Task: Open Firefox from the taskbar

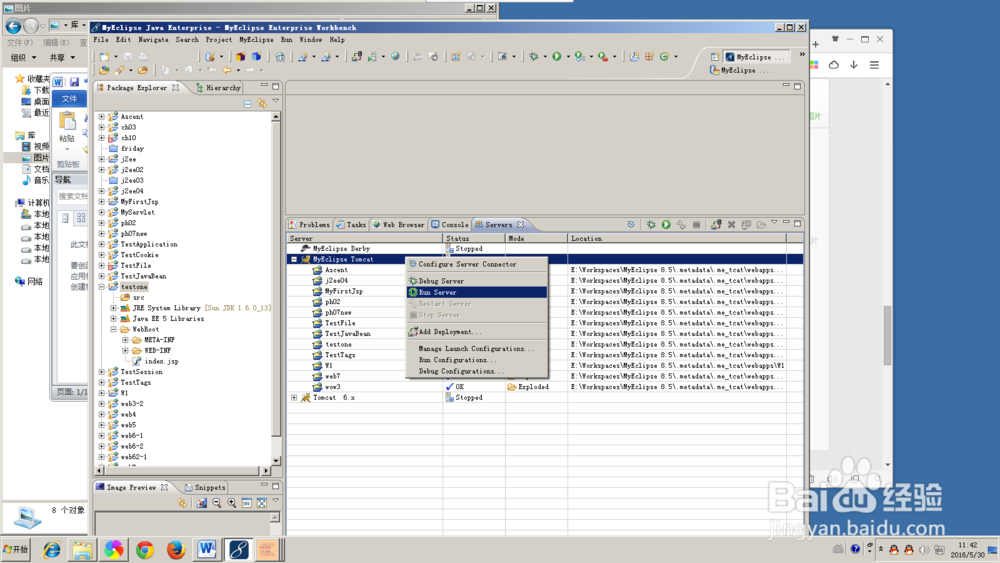Action: pyautogui.click(x=176, y=550)
